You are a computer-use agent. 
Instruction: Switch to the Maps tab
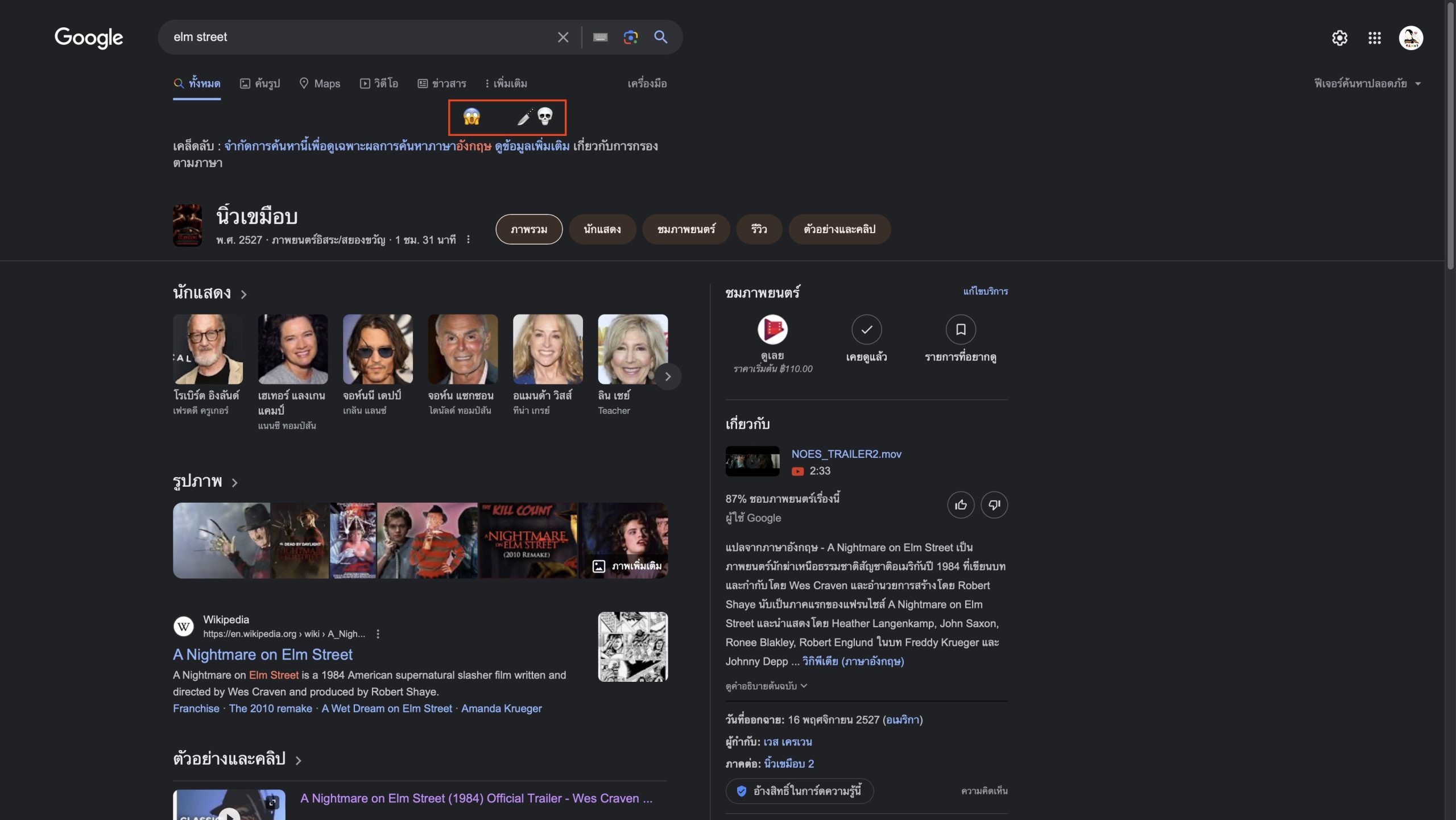pos(320,84)
